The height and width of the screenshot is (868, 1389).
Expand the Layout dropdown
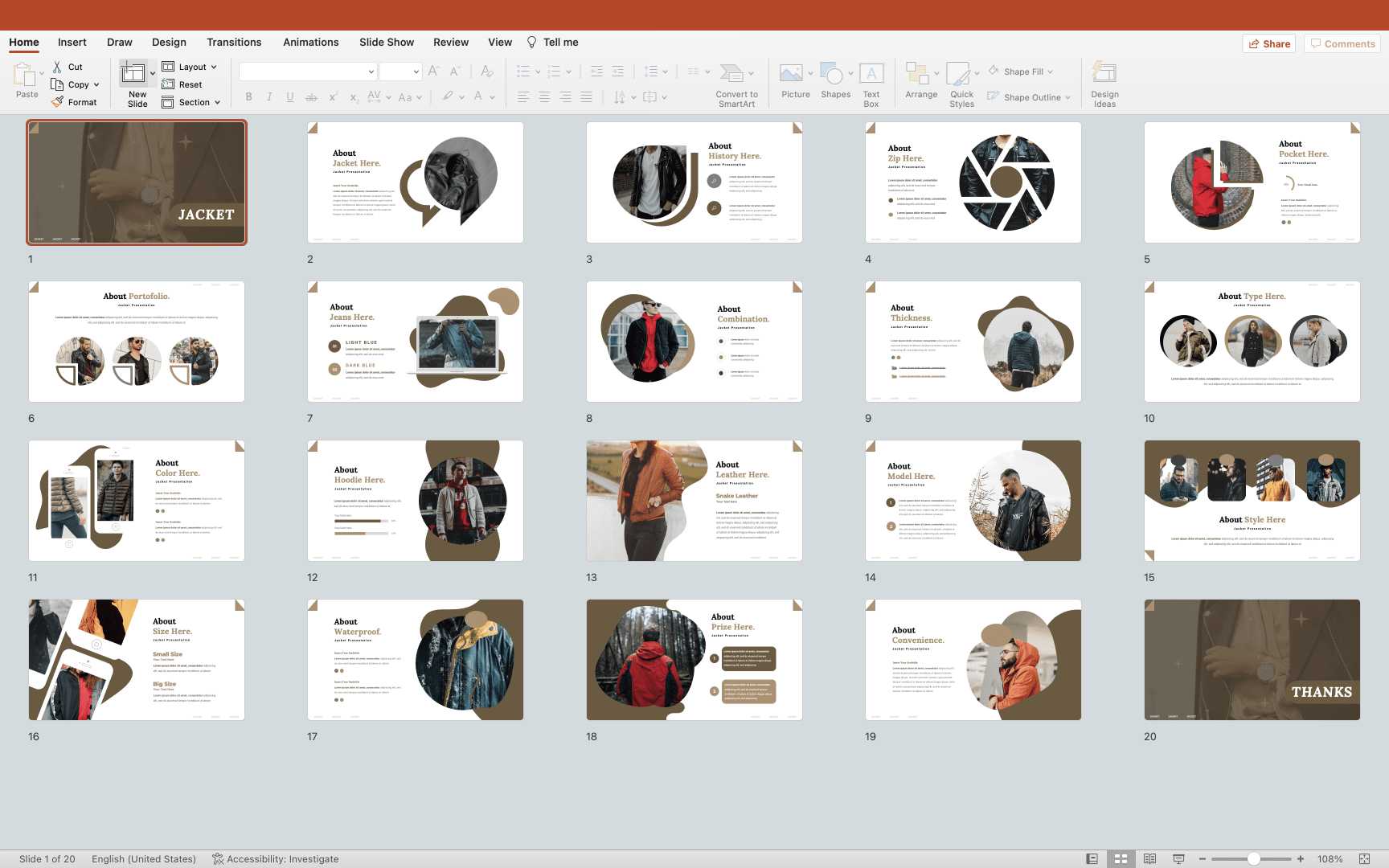point(213,68)
